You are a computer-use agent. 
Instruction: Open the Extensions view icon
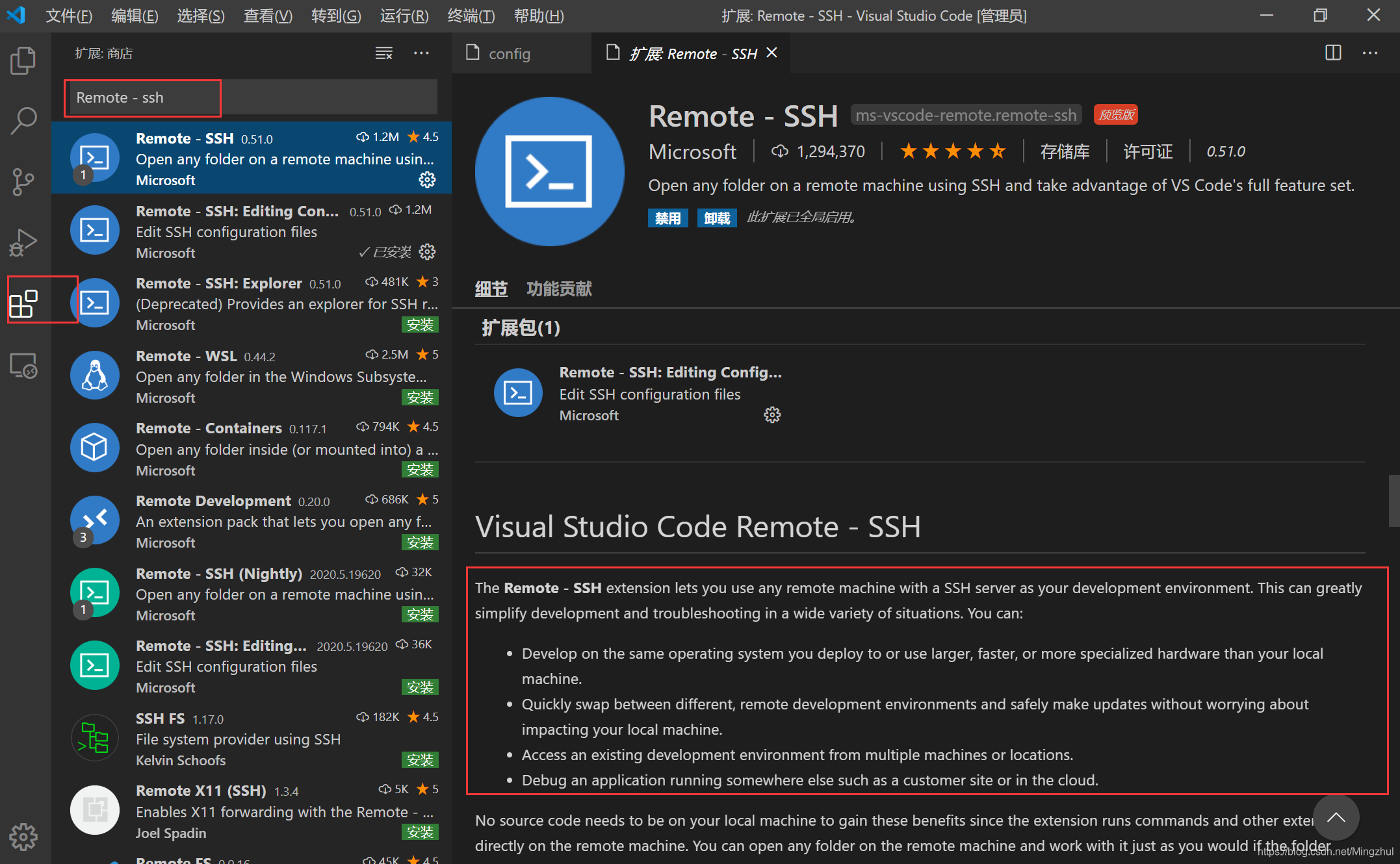tap(23, 303)
